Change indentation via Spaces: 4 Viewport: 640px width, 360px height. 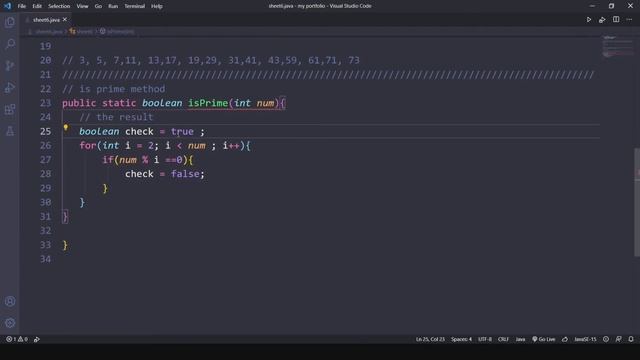[461, 339]
